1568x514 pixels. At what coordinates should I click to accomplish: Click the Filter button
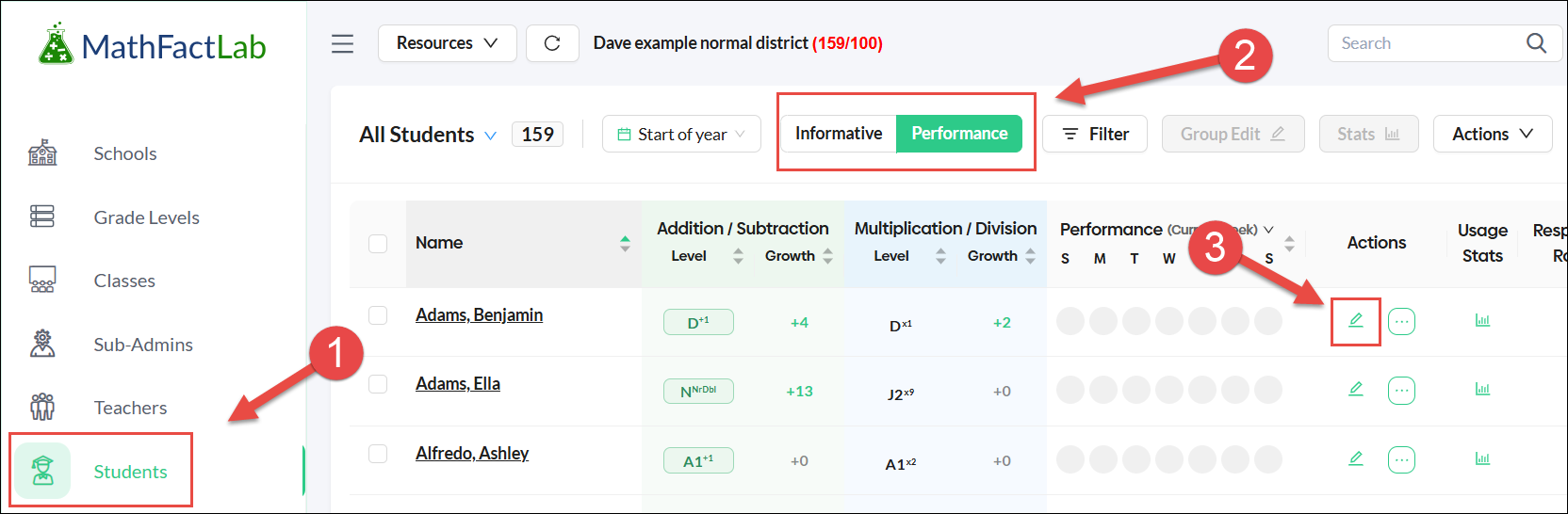(x=1095, y=135)
